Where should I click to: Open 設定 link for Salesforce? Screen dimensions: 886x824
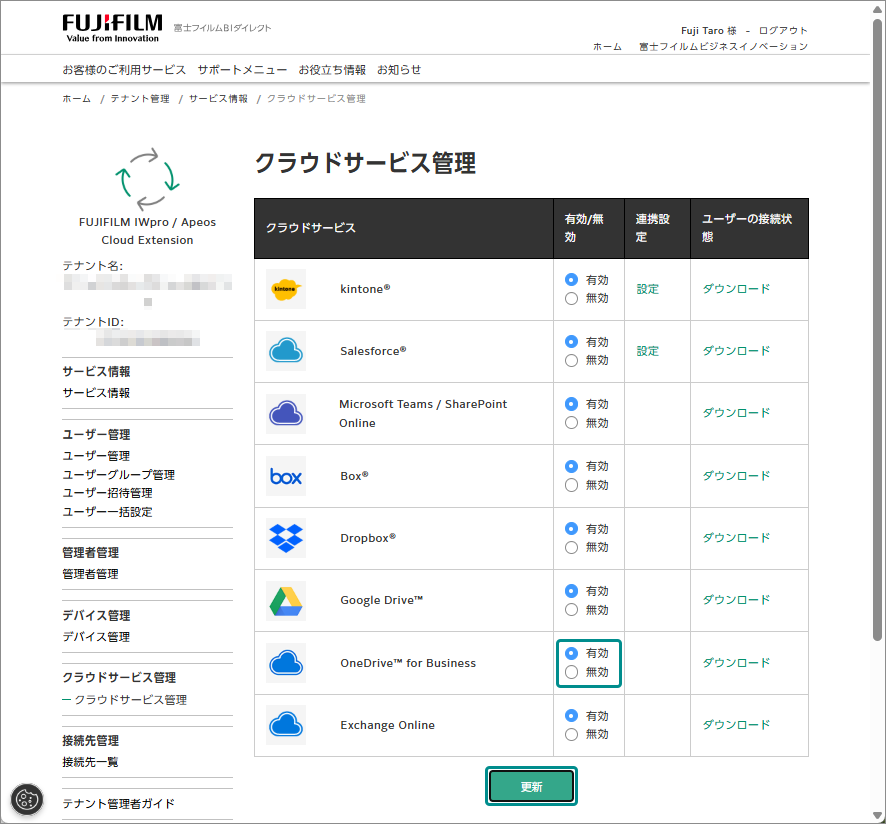(648, 351)
